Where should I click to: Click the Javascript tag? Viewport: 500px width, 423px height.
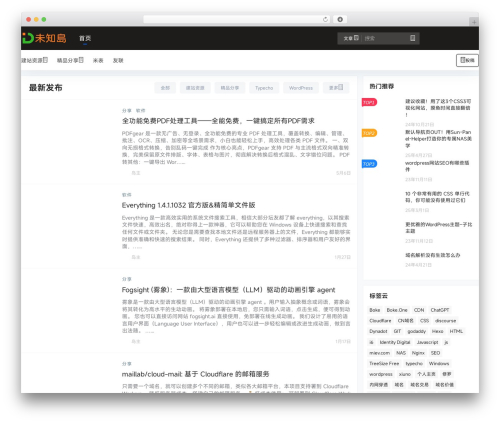click(x=428, y=342)
